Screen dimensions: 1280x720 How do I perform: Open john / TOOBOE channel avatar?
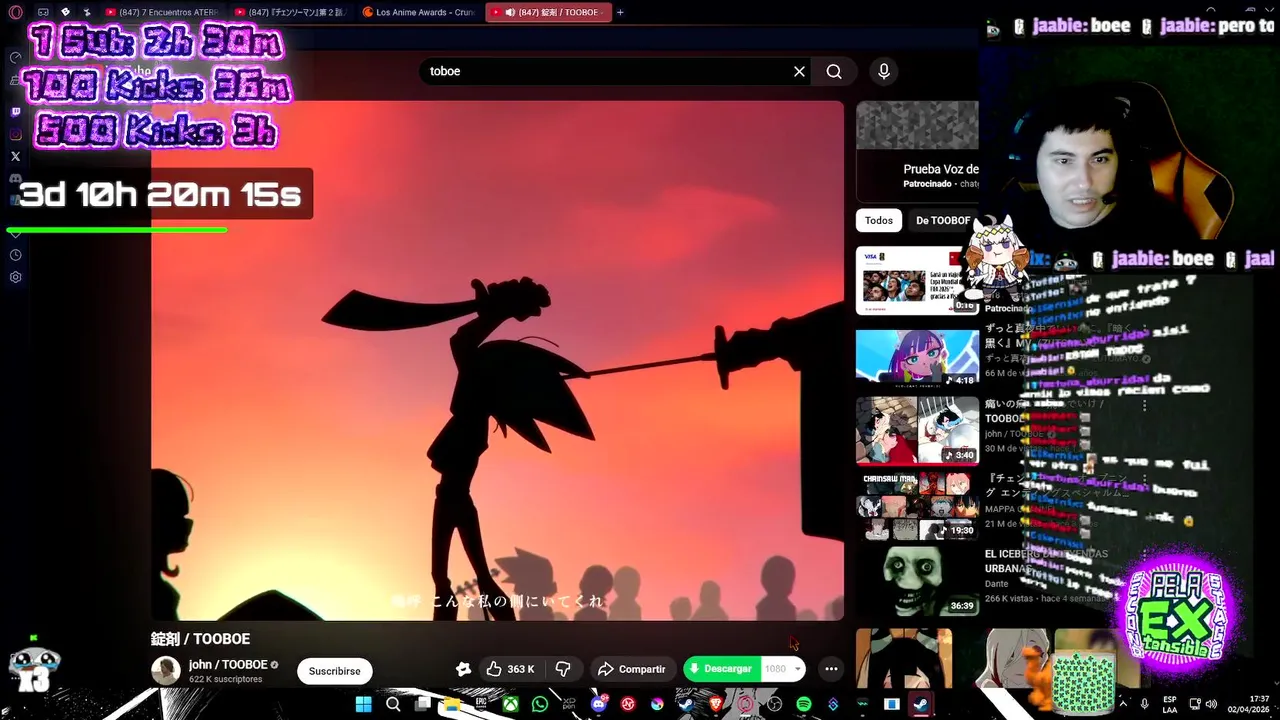point(166,671)
